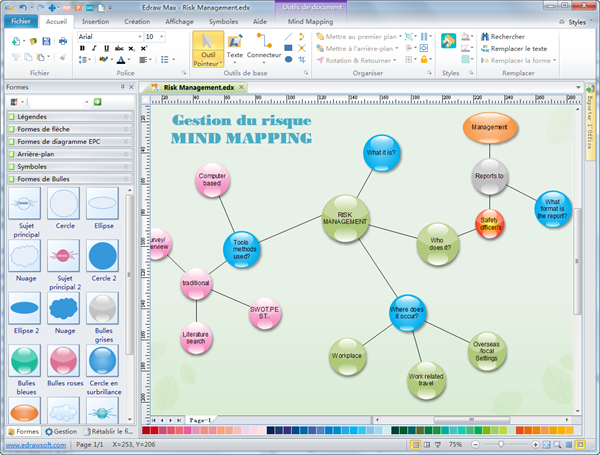The width and height of the screenshot is (600, 455).
Task: Toggle bold text formatting
Action: 82,48
